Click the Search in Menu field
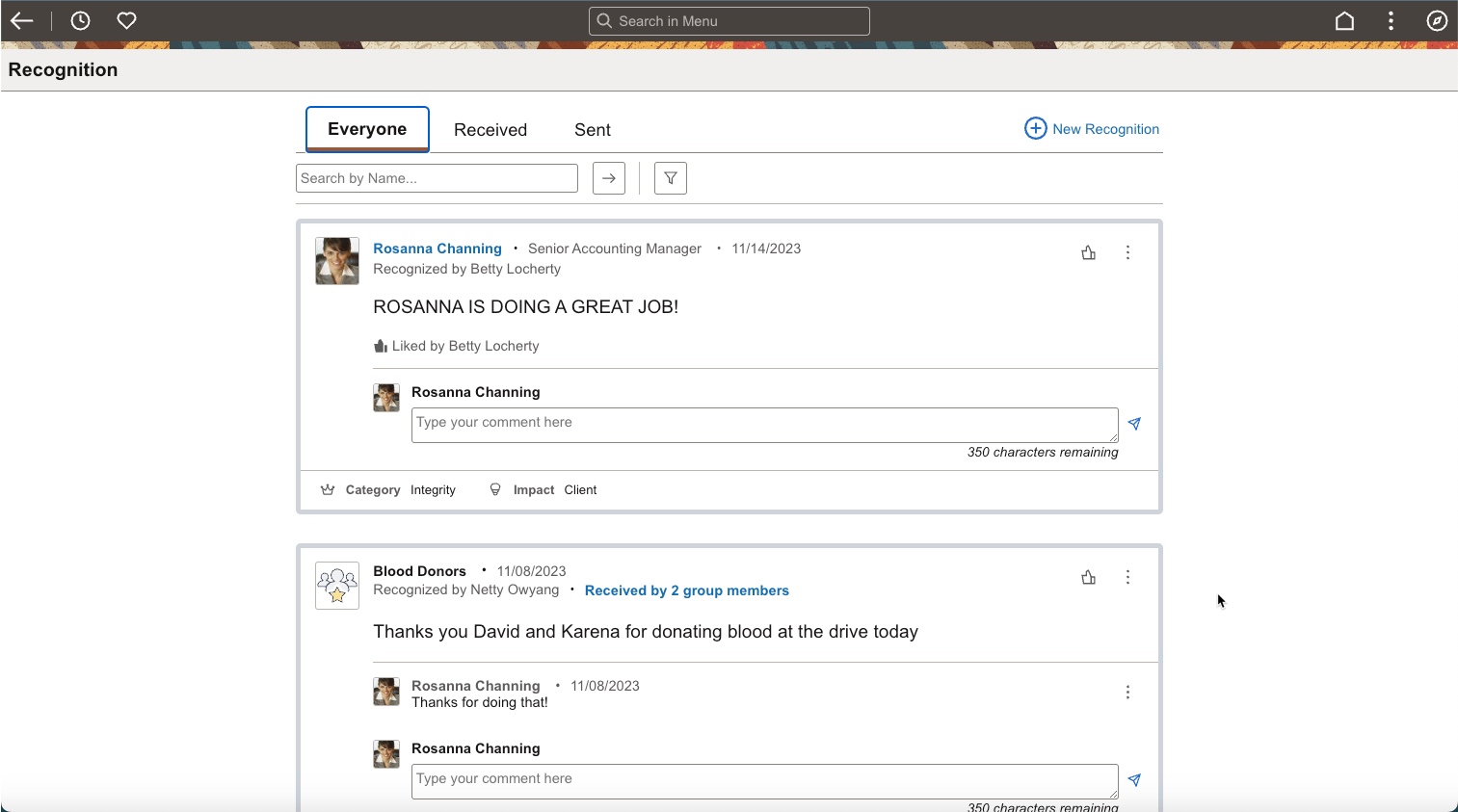The image size is (1458, 812). pyautogui.click(x=729, y=21)
